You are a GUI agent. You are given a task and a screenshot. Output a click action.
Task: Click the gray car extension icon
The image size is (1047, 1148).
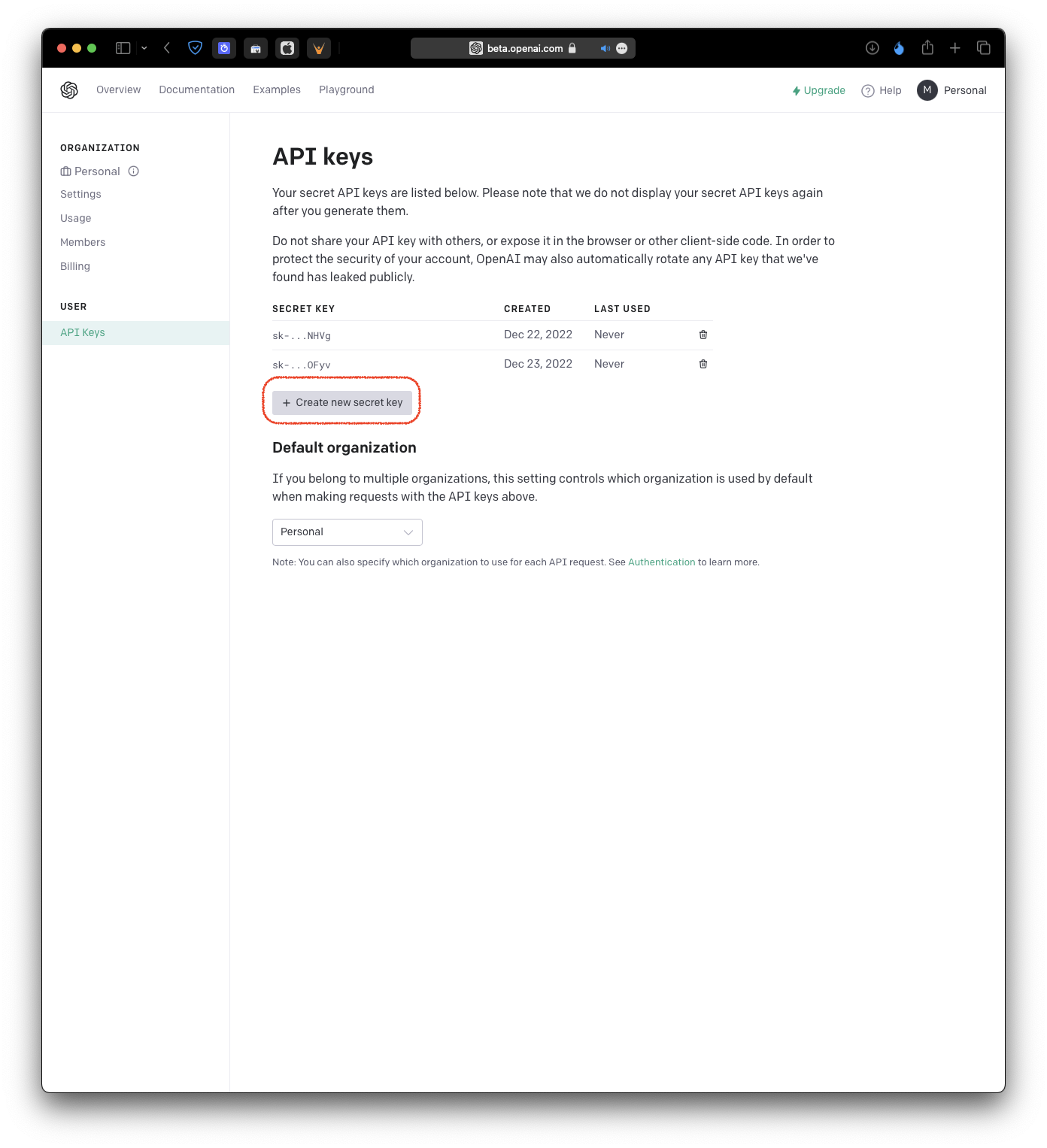[256, 48]
